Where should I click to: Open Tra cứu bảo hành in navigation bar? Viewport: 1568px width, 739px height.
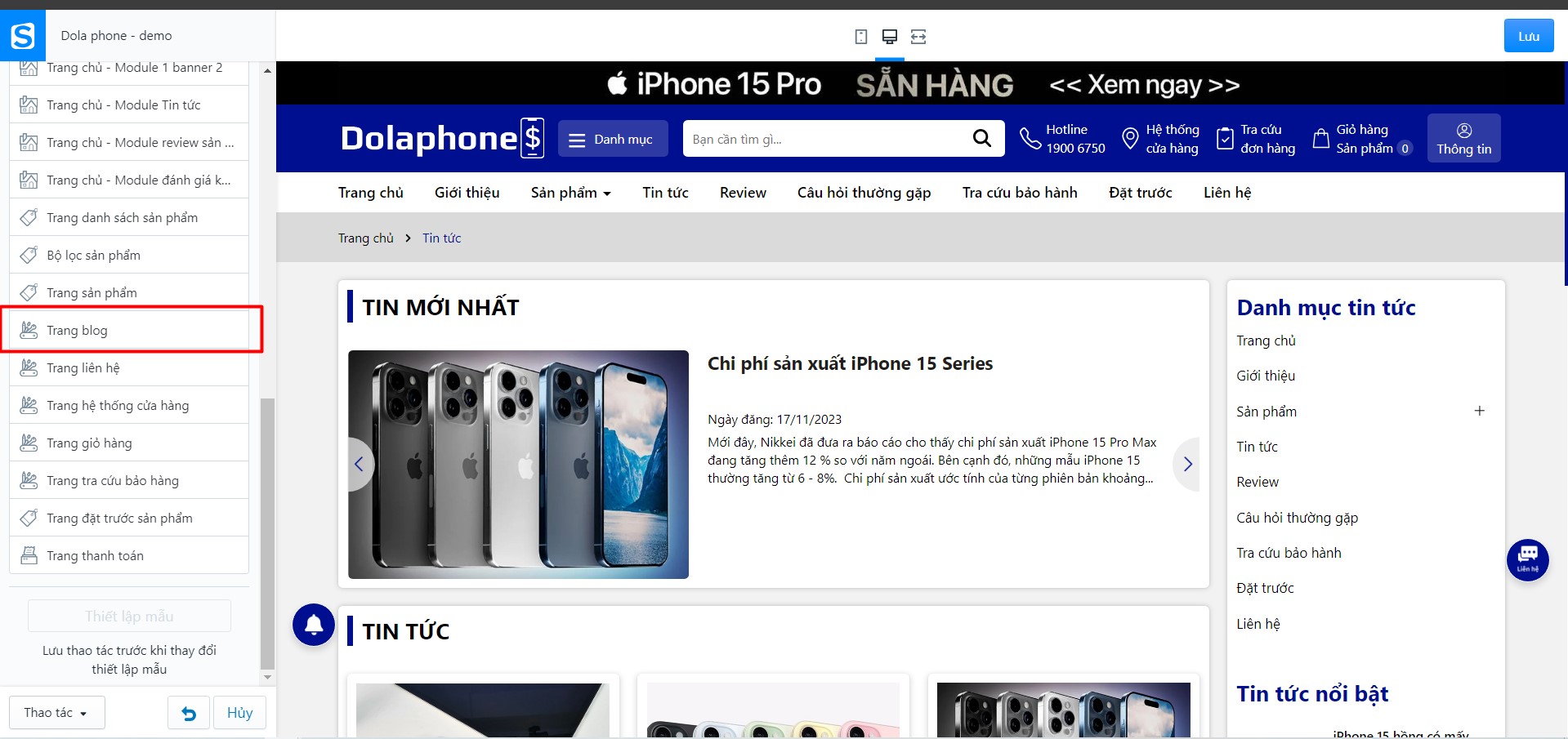coord(1020,193)
